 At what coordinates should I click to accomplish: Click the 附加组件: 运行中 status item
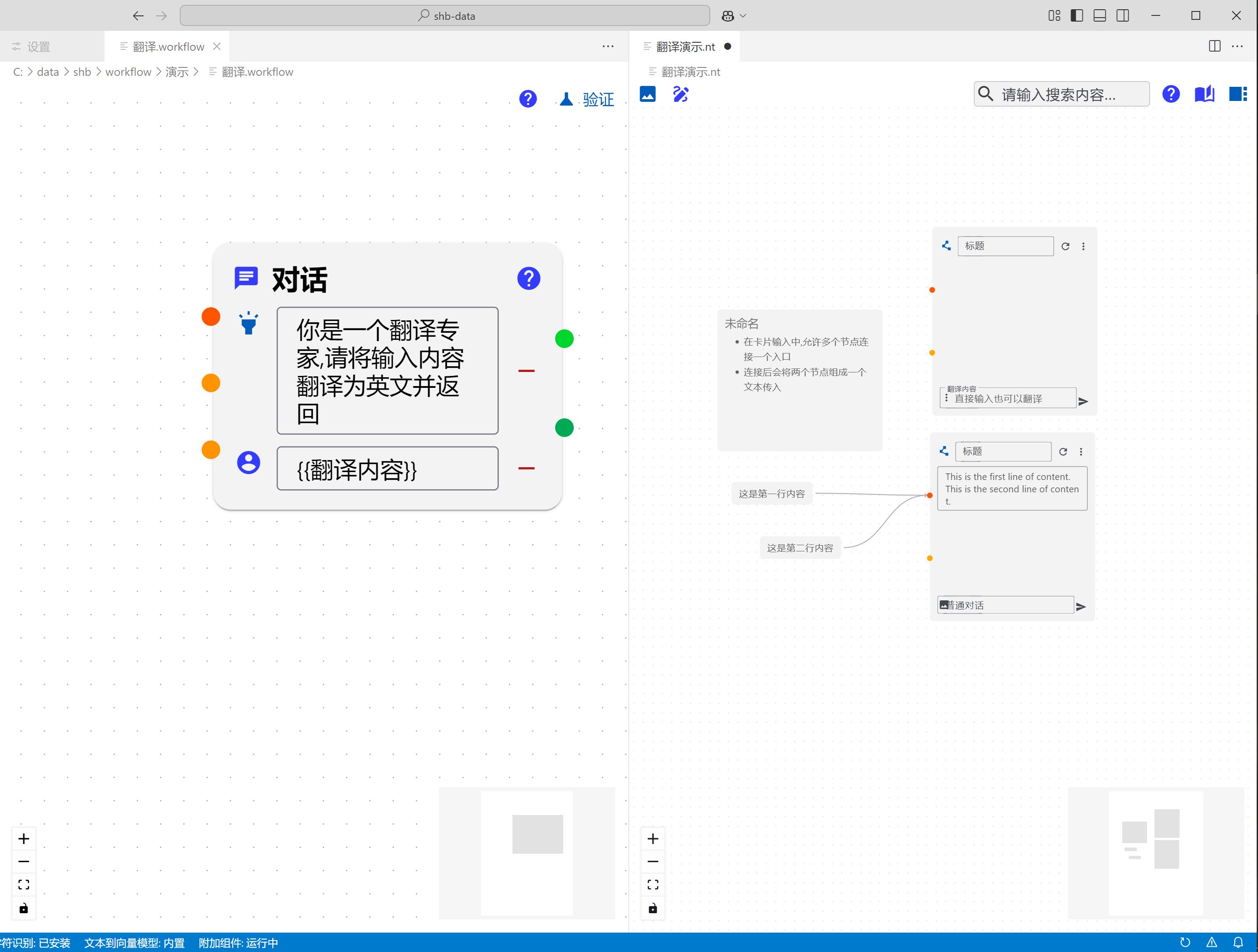[x=238, y=943]
